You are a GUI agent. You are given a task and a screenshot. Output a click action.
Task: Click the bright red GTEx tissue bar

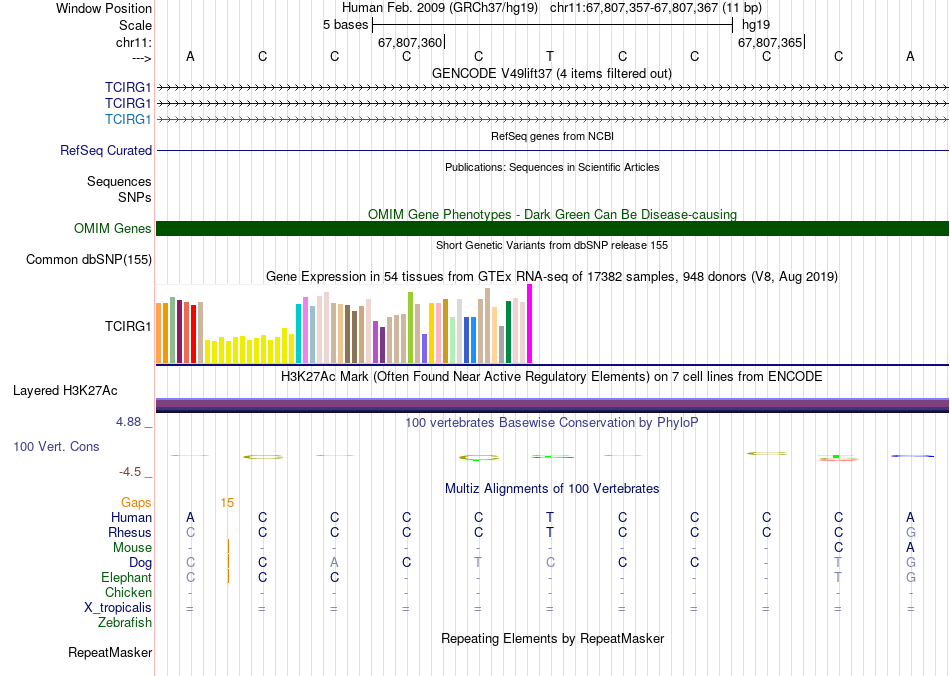coord(193,334)
